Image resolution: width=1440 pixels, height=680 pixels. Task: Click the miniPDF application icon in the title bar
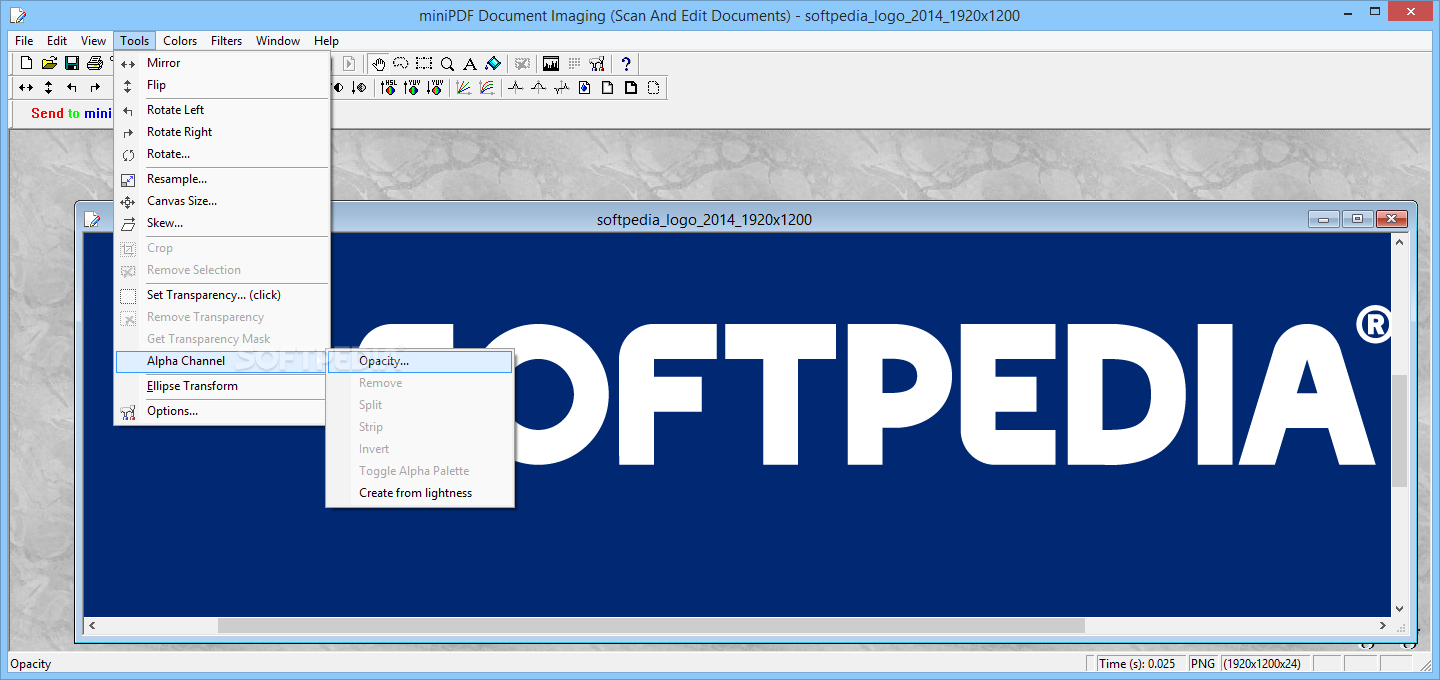coord(18,15)
